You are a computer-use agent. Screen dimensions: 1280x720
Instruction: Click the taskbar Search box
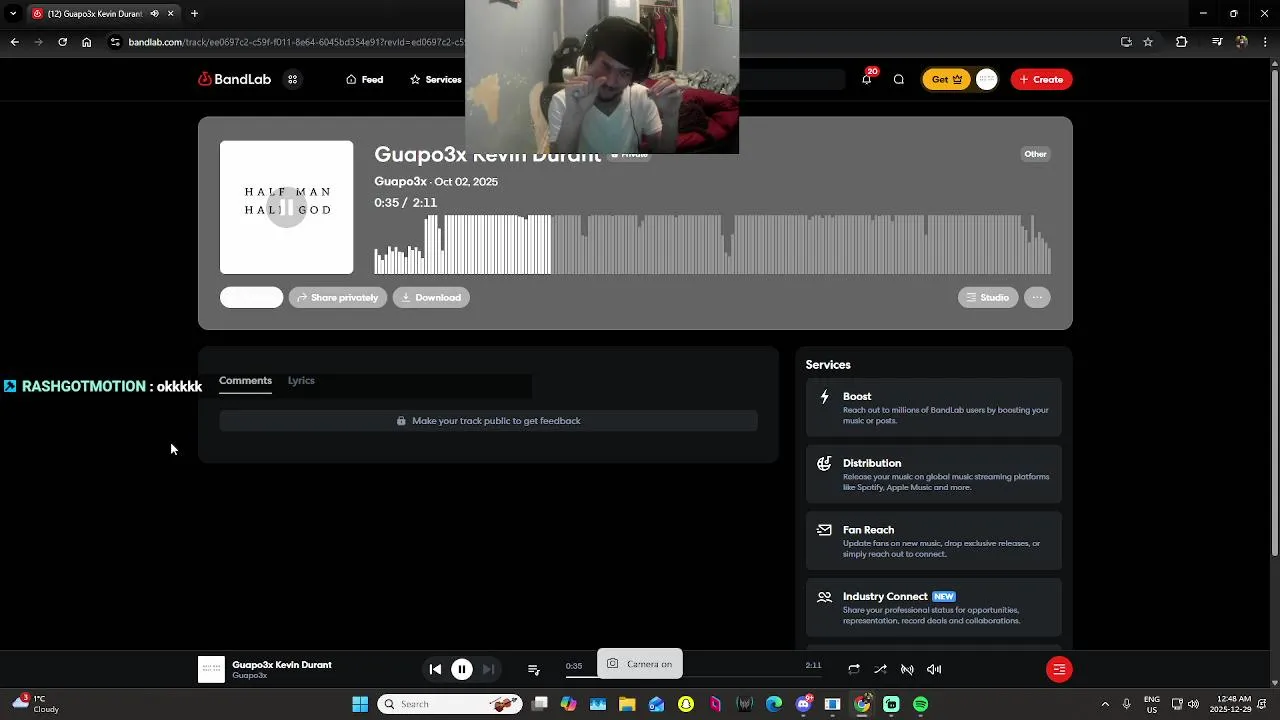[x=450, y=704]
